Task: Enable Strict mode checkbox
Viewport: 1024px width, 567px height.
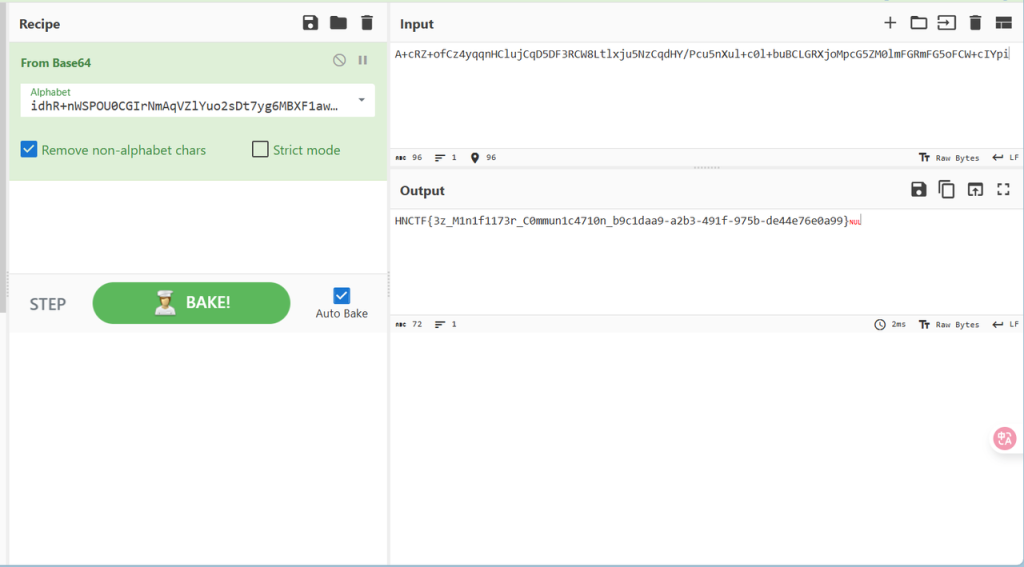Action: click(260, 150)
